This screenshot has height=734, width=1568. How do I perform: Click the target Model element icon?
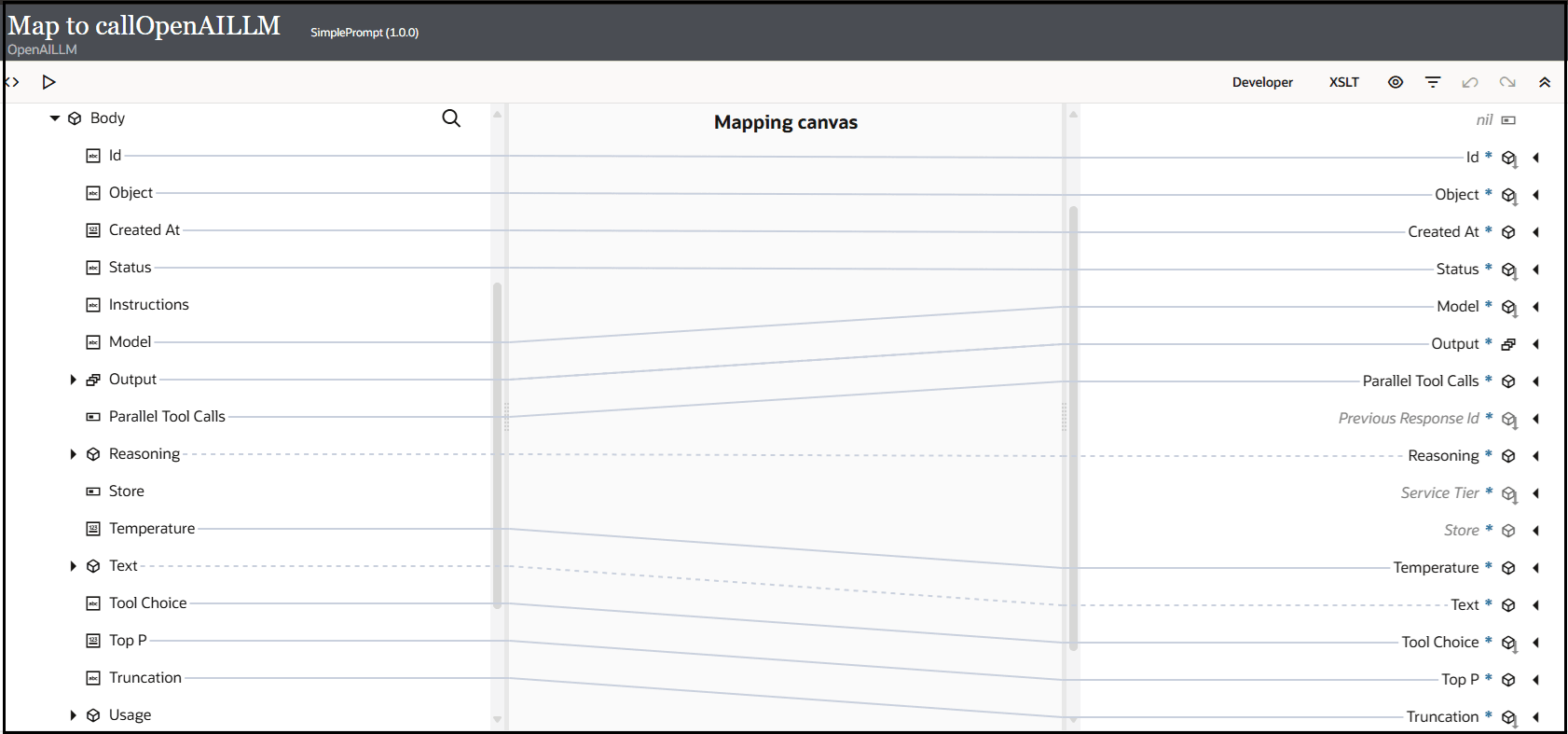click(x=1509, y=308)
